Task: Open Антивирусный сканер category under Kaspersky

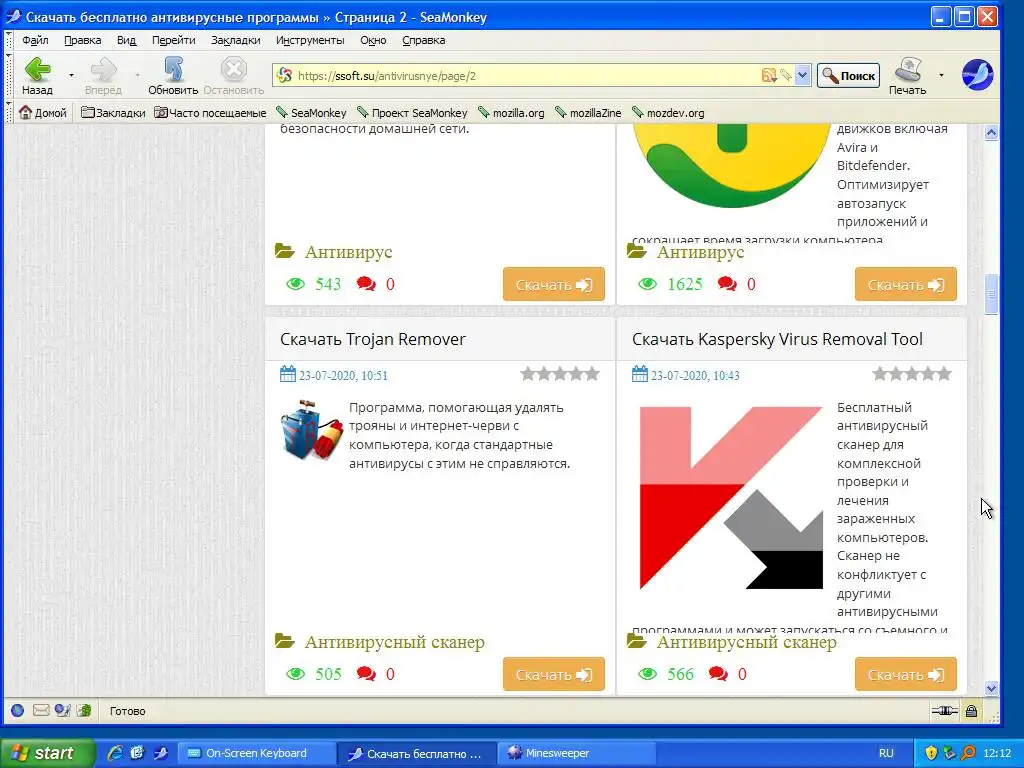Action: coord(746,643)
